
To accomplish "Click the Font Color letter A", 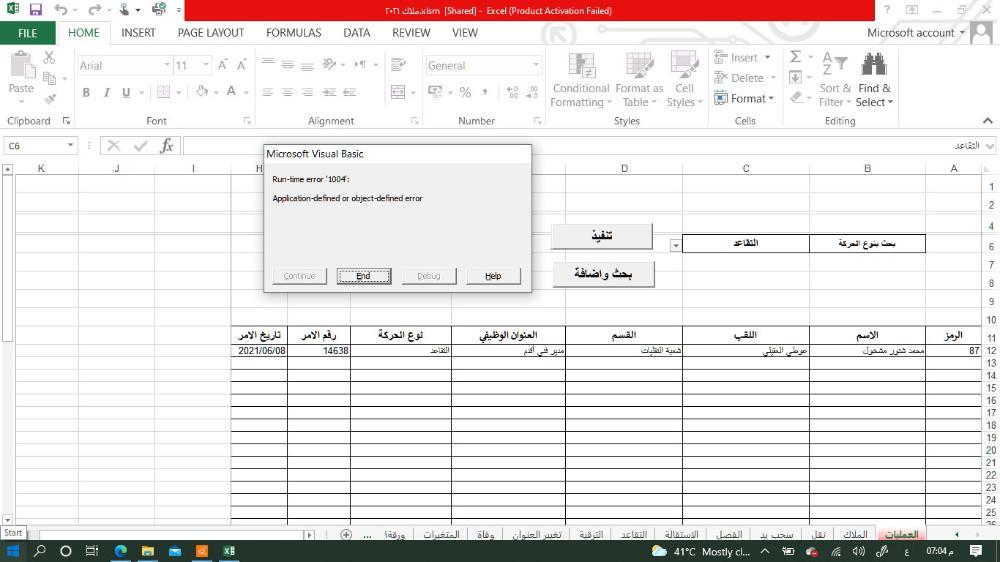I will (x=232, y=92).
